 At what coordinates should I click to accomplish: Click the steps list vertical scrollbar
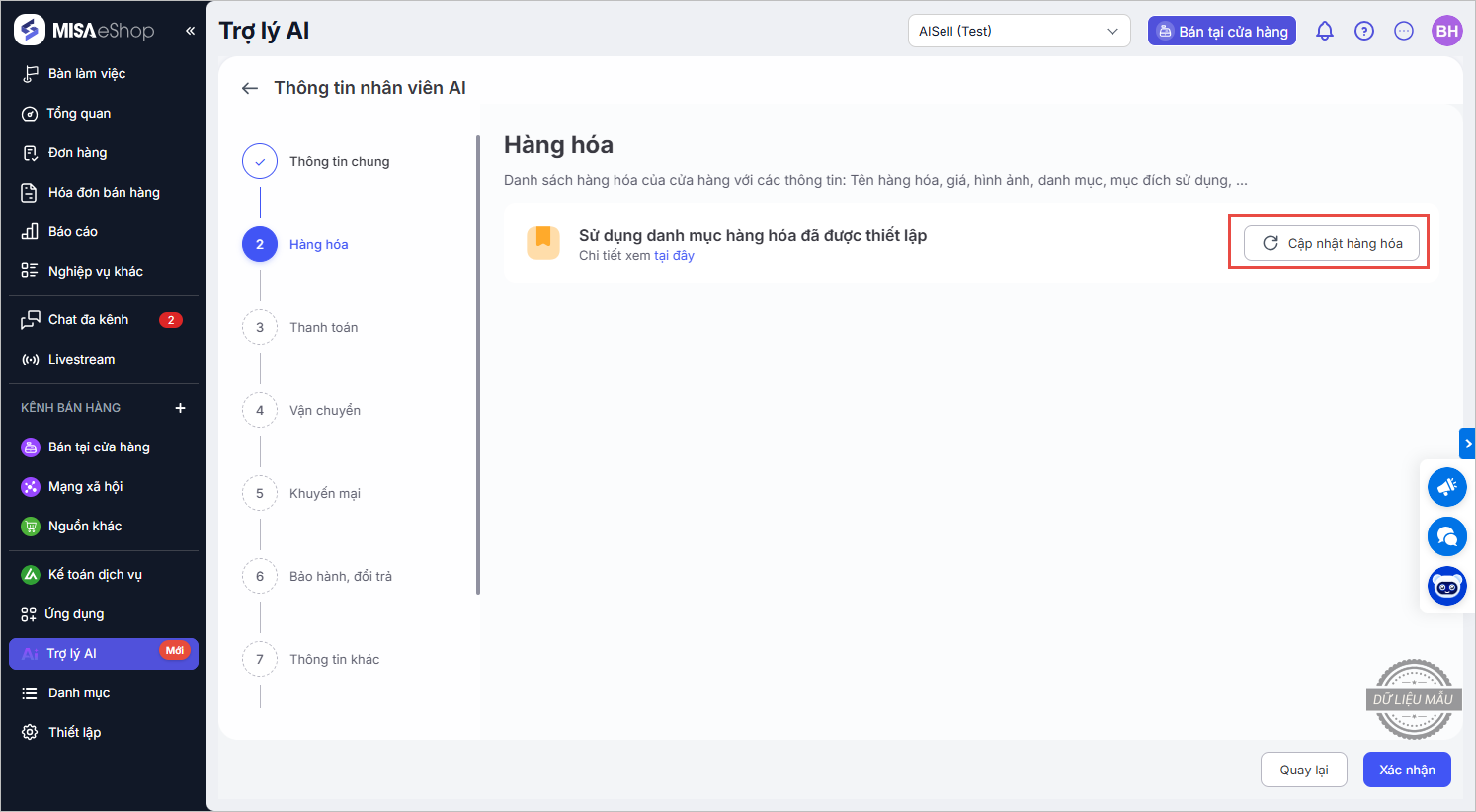point(478,365)
